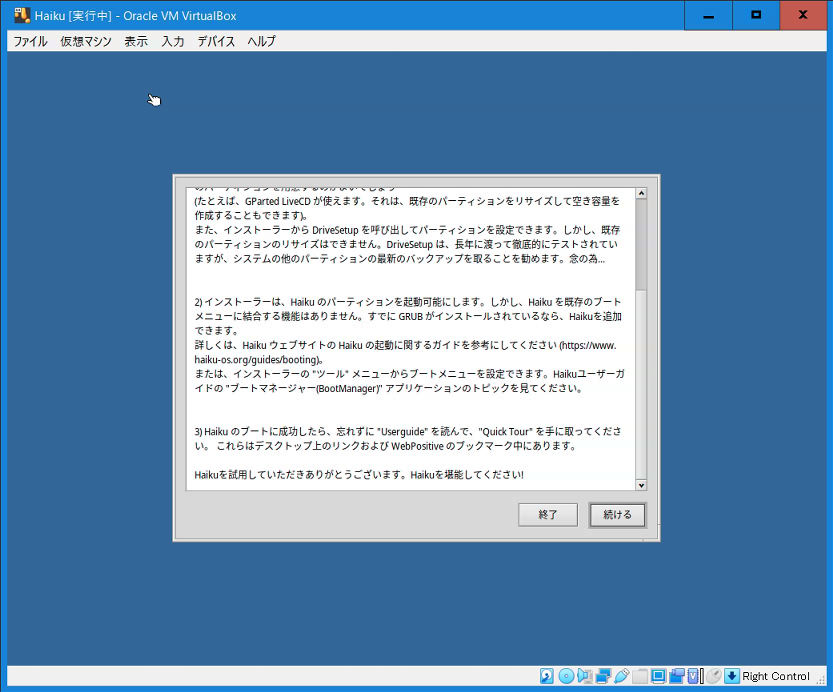
Task: Click the shared folders status icon
Action: point(640,676)
